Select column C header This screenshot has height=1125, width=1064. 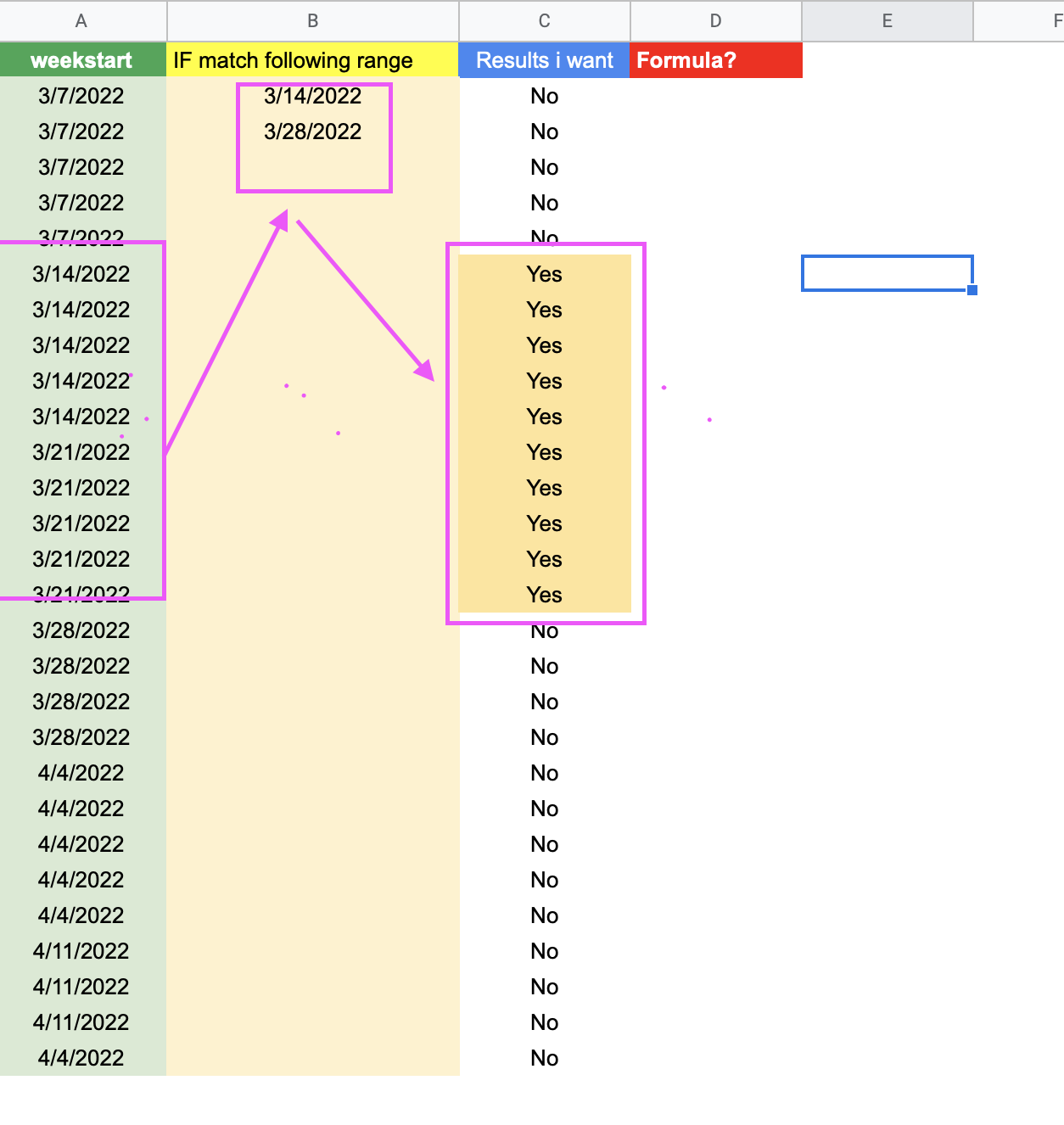[x=544, y=20]
